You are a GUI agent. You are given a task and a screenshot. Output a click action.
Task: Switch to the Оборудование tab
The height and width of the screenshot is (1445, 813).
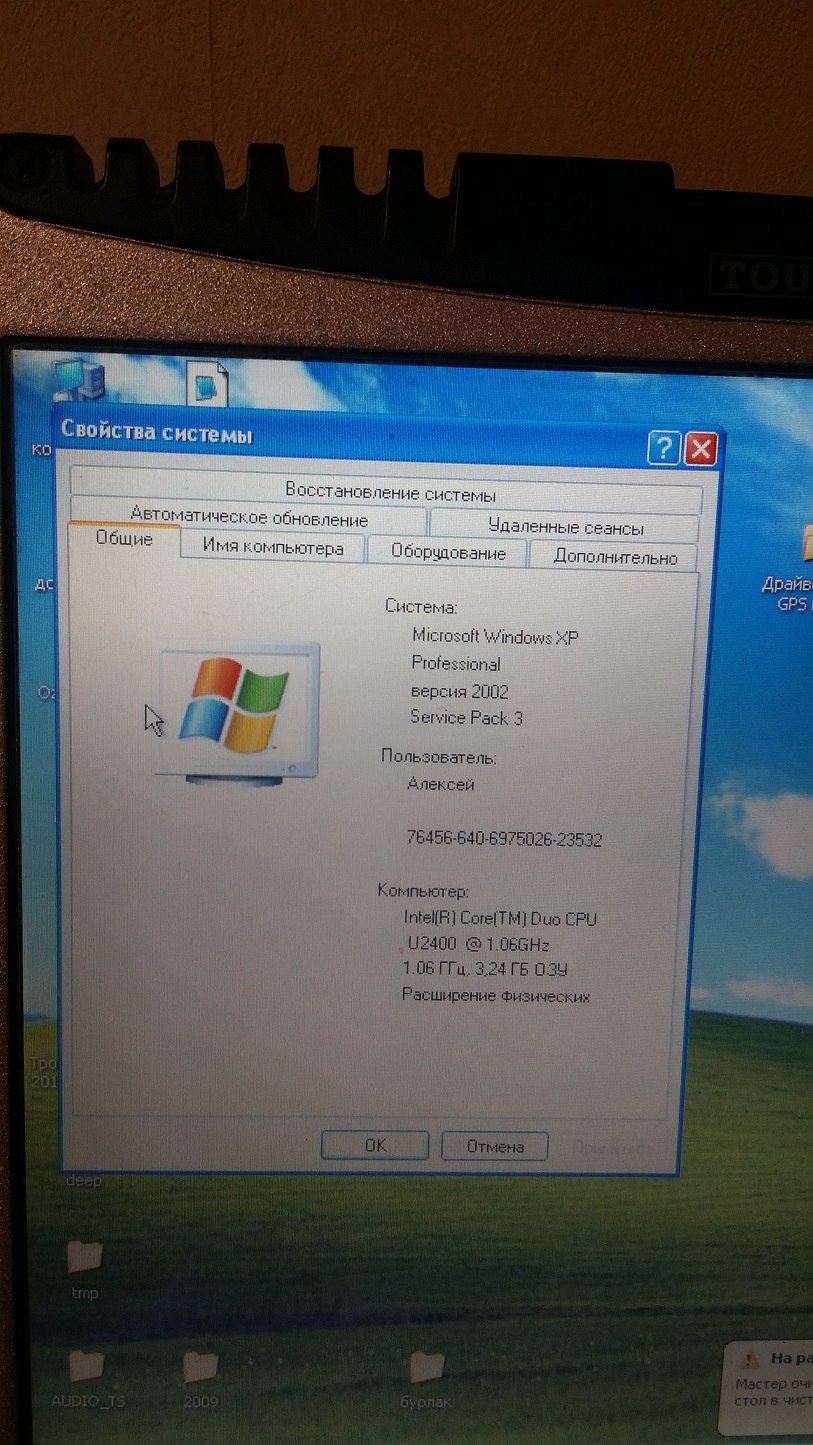click(447, 552)
